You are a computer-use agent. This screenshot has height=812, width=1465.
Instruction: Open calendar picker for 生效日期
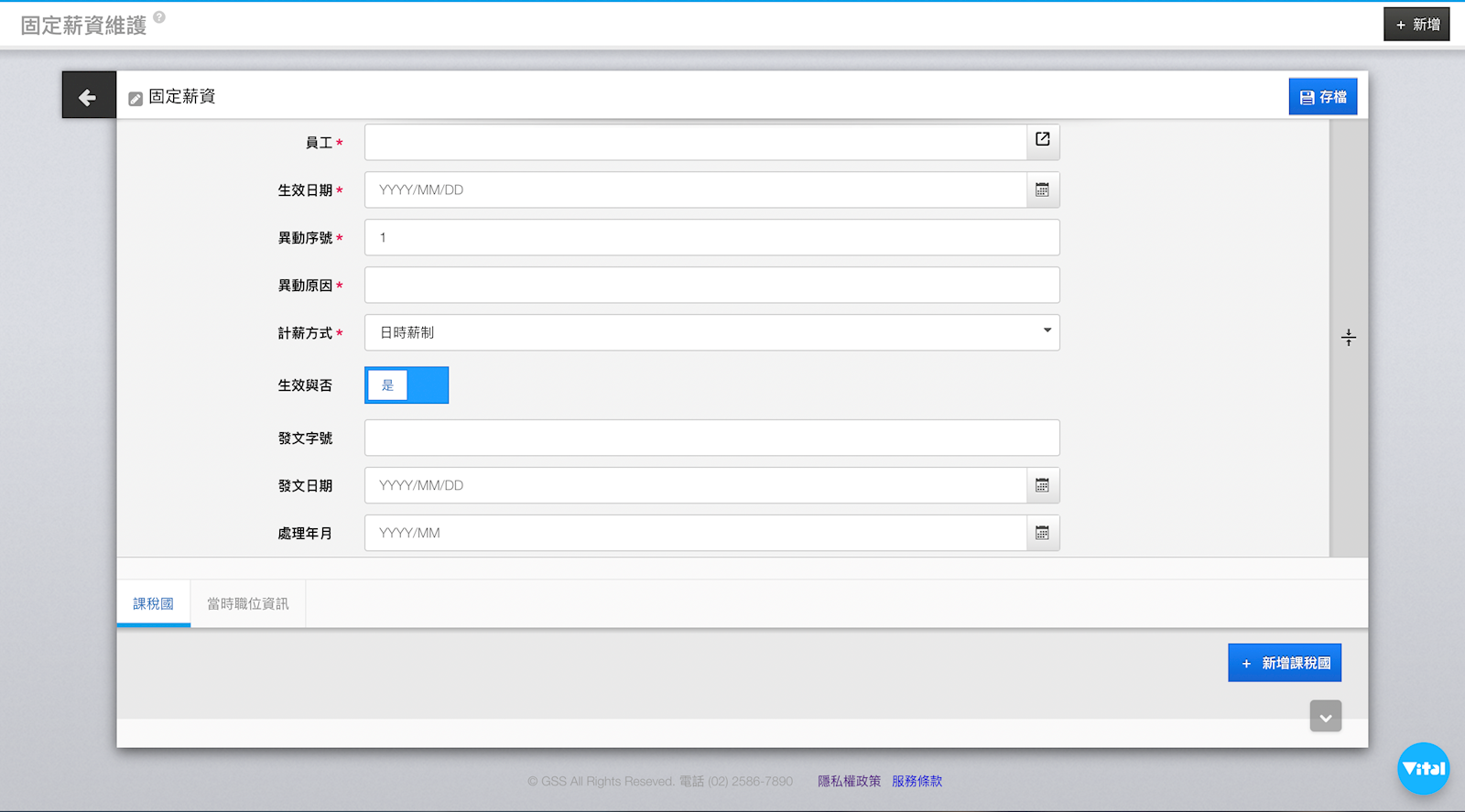[1042, 190]
